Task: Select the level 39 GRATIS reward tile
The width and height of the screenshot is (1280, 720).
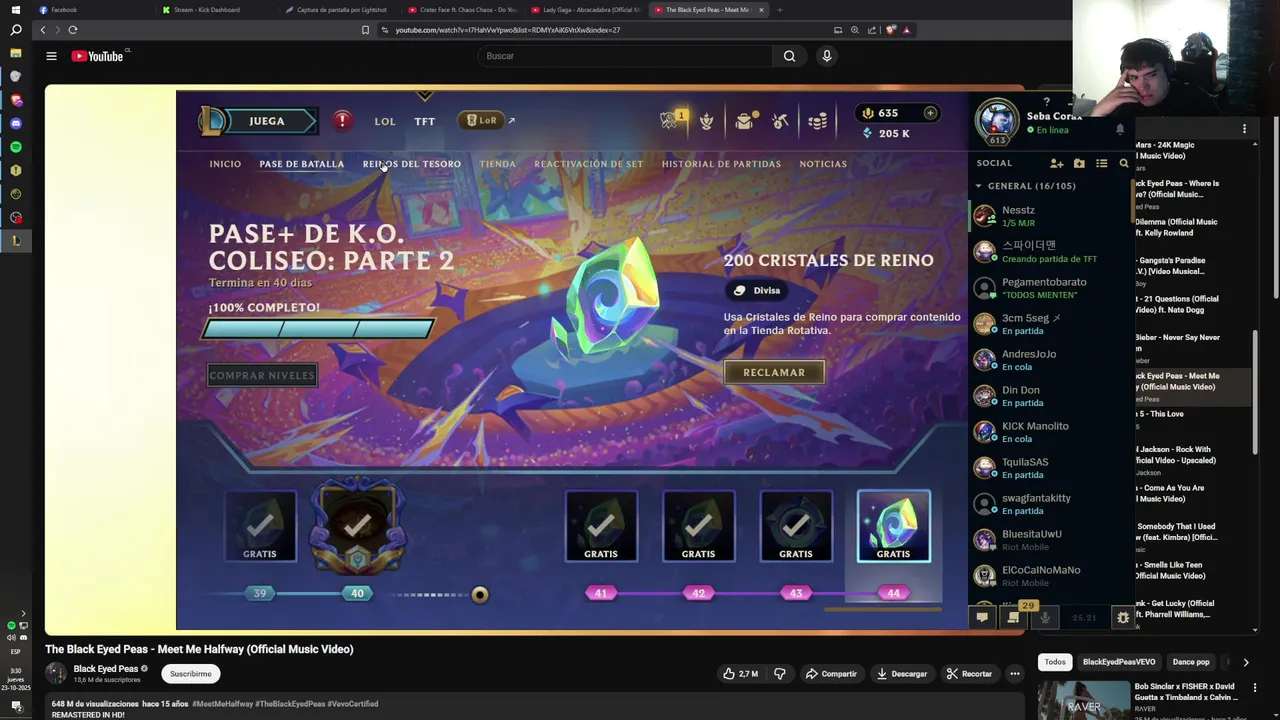Action: click(x=260, y=526)
